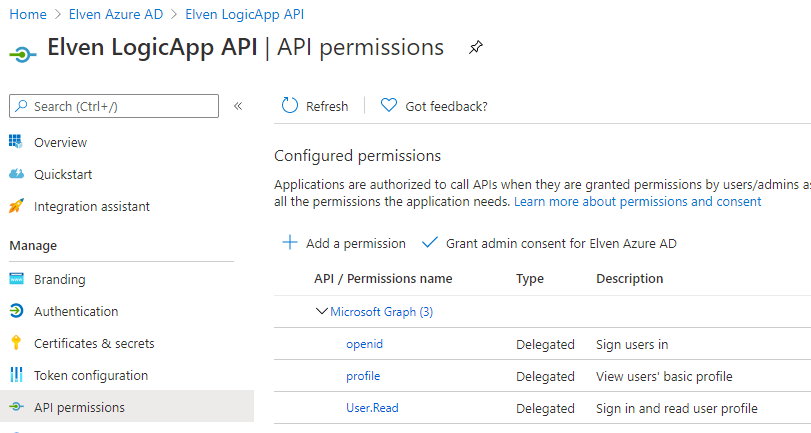
Task: Open the openid permission
Action: [364, 344]
